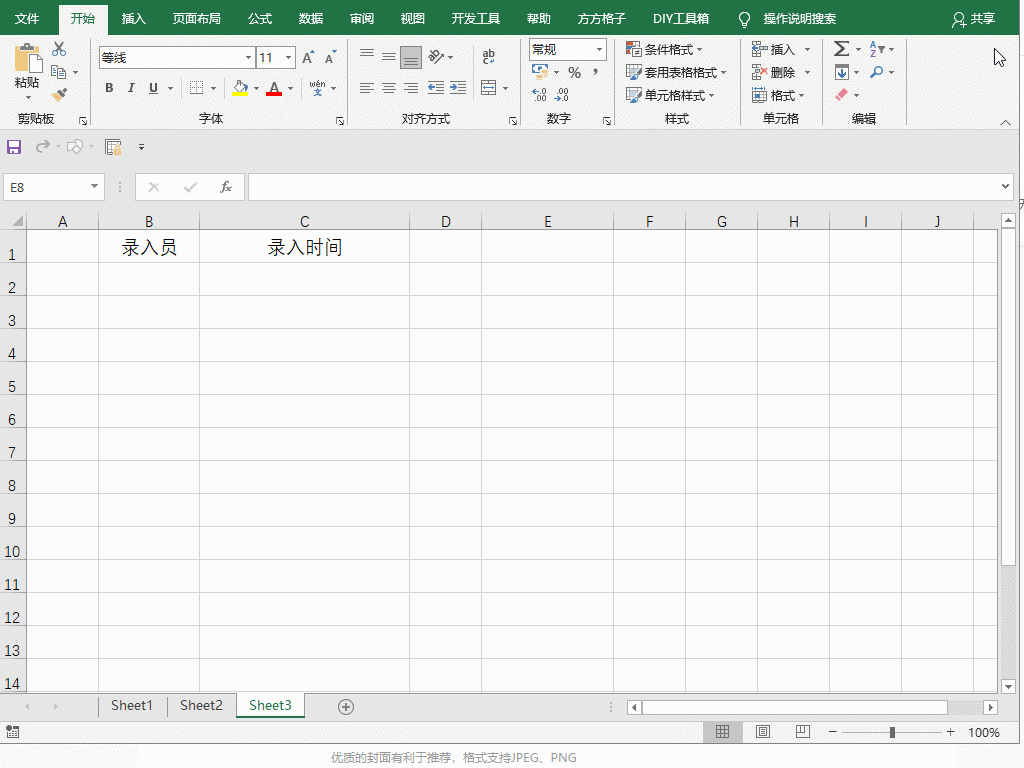Expand the 单元格样式 menu
Viewport: 1024px width, 768px height.
click(x=670, y=95)
